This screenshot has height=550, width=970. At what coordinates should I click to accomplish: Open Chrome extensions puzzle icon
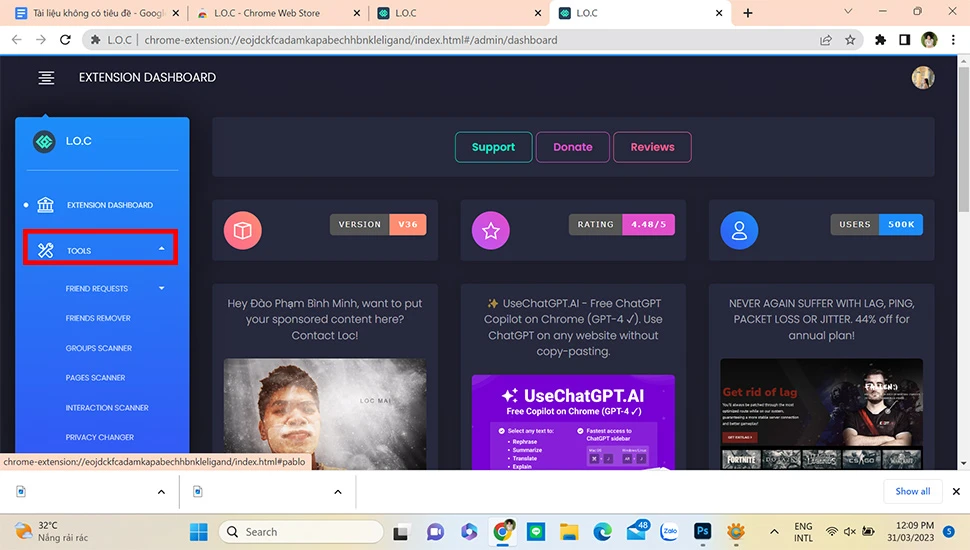tap(880, 40)
